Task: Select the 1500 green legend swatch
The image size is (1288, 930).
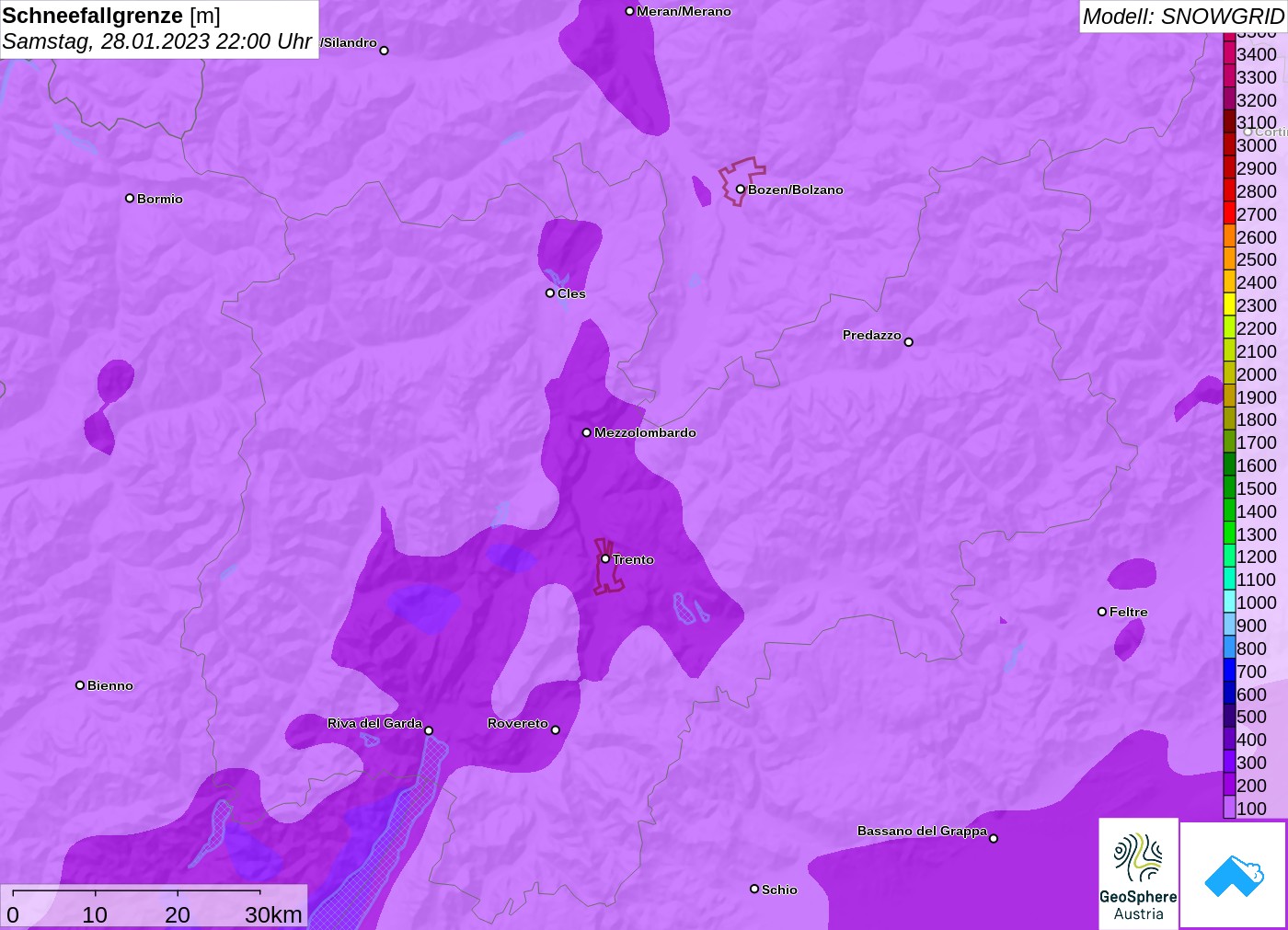Action: tap(1229, 488)
